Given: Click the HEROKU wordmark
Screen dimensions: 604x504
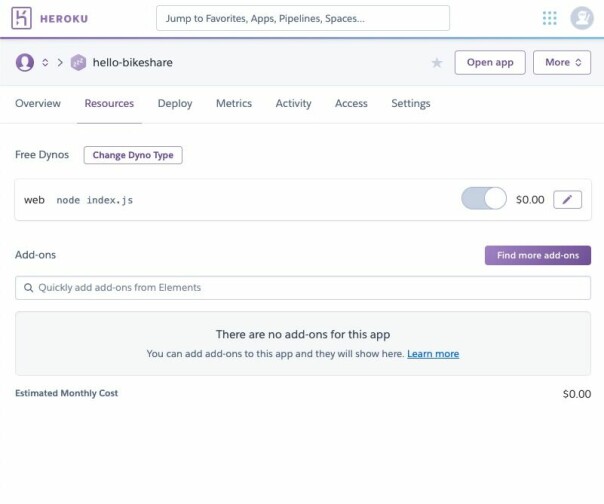Looking at the screenshot, I should point(64,18).
